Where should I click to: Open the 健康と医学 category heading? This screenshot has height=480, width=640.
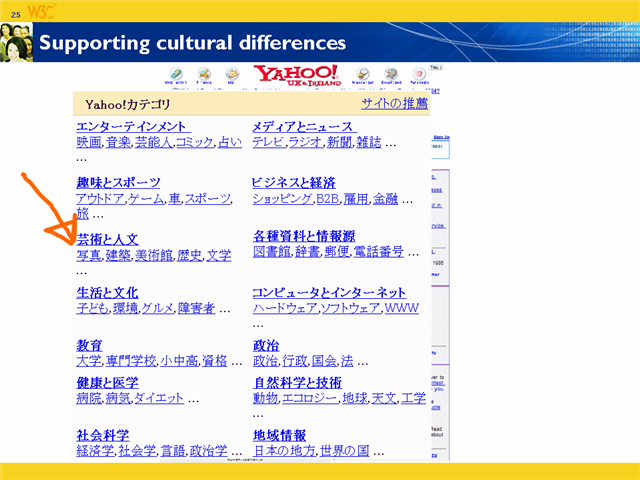(107, 383)
